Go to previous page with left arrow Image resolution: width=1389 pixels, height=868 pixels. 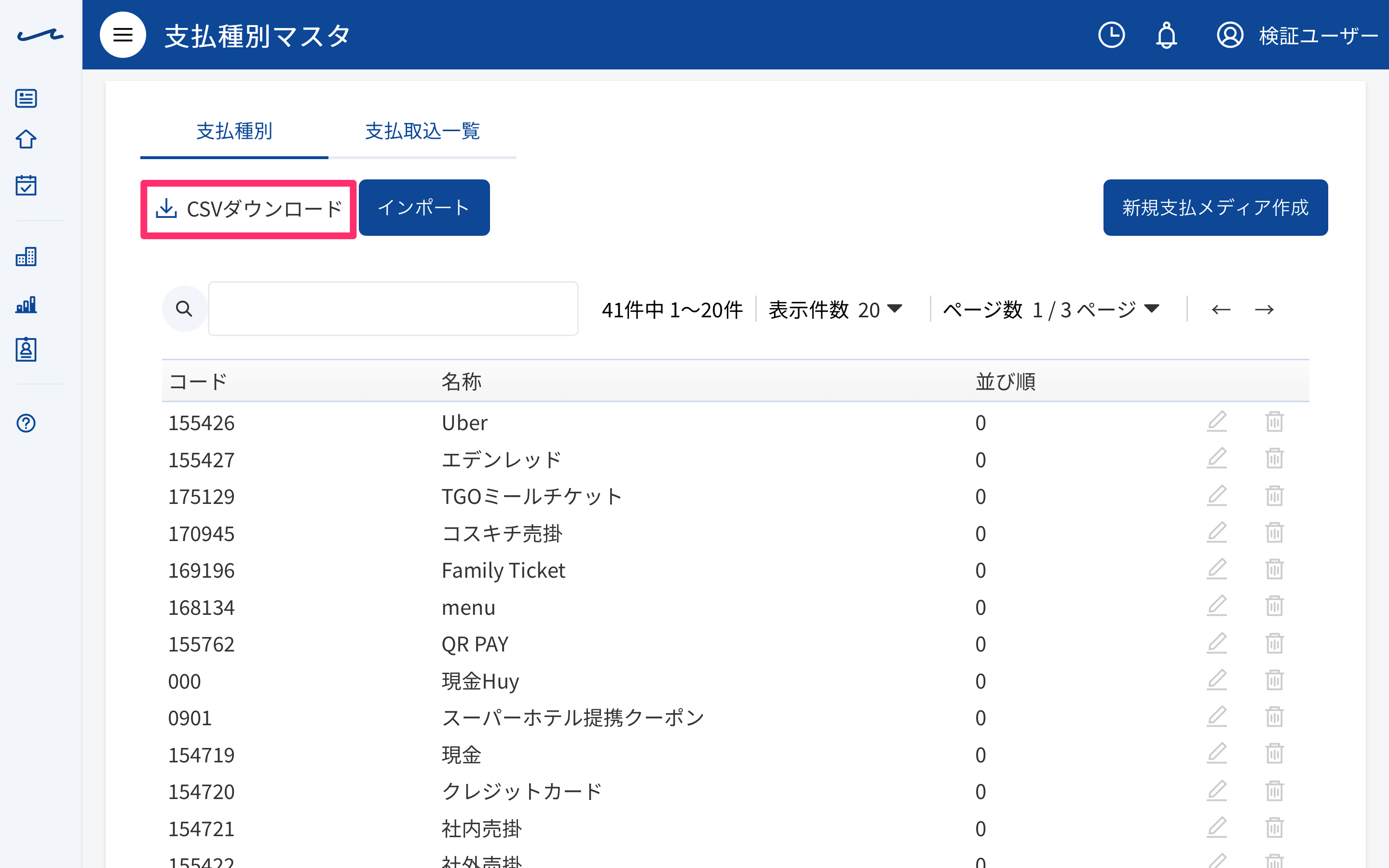click(x=1221, y=310)
